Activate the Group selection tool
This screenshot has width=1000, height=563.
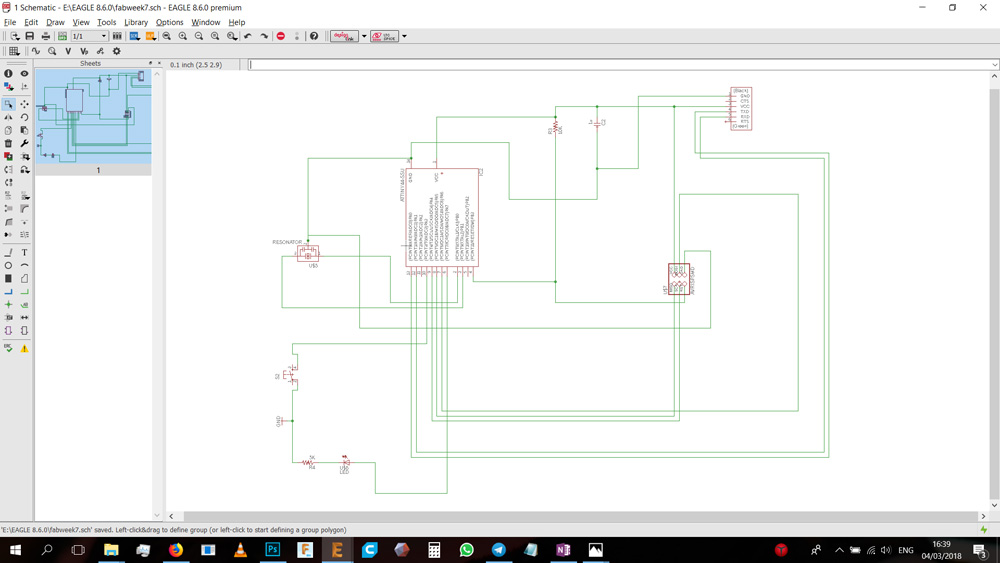[8, 104]
